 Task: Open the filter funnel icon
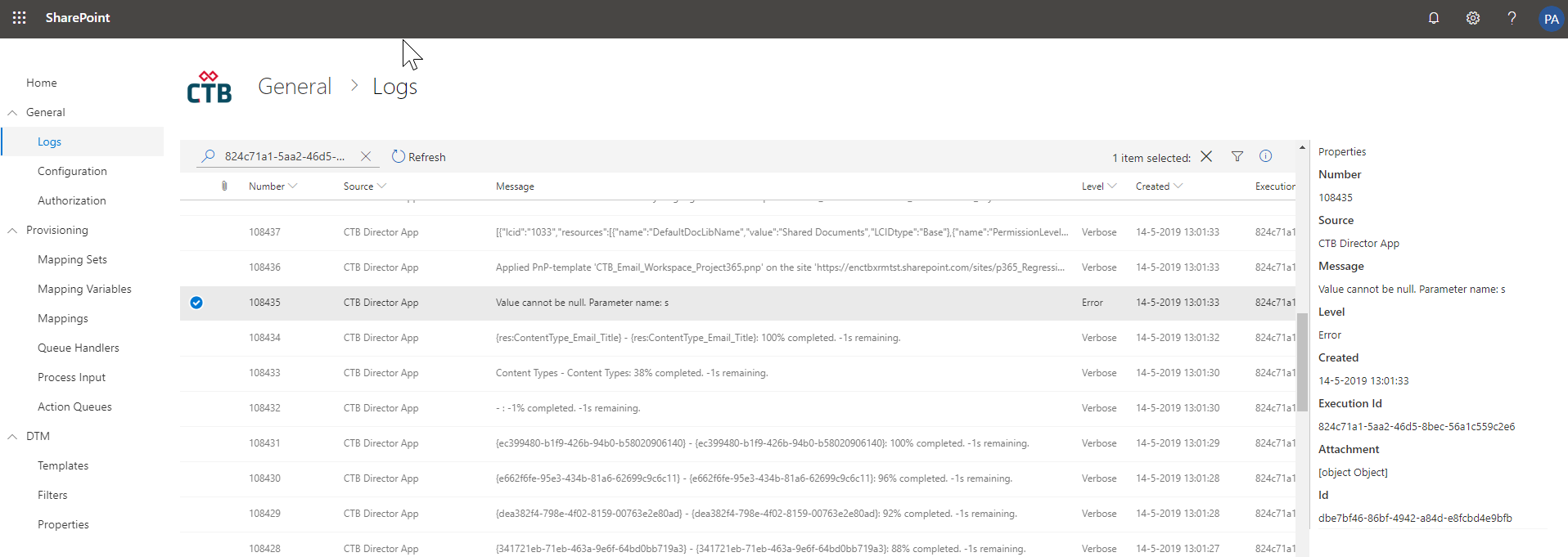tap(1237, 156)
